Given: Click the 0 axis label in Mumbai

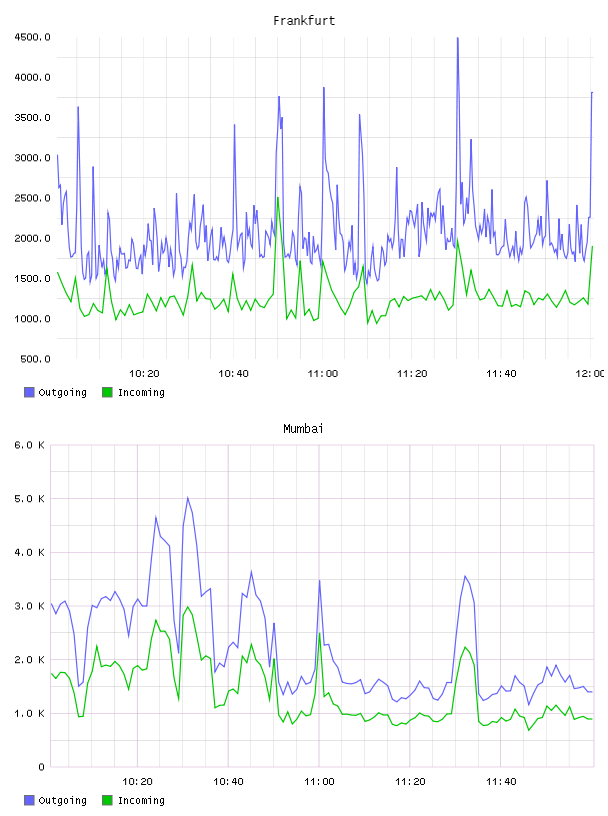Looking at the screenshot, I should [x=41, y=767].
